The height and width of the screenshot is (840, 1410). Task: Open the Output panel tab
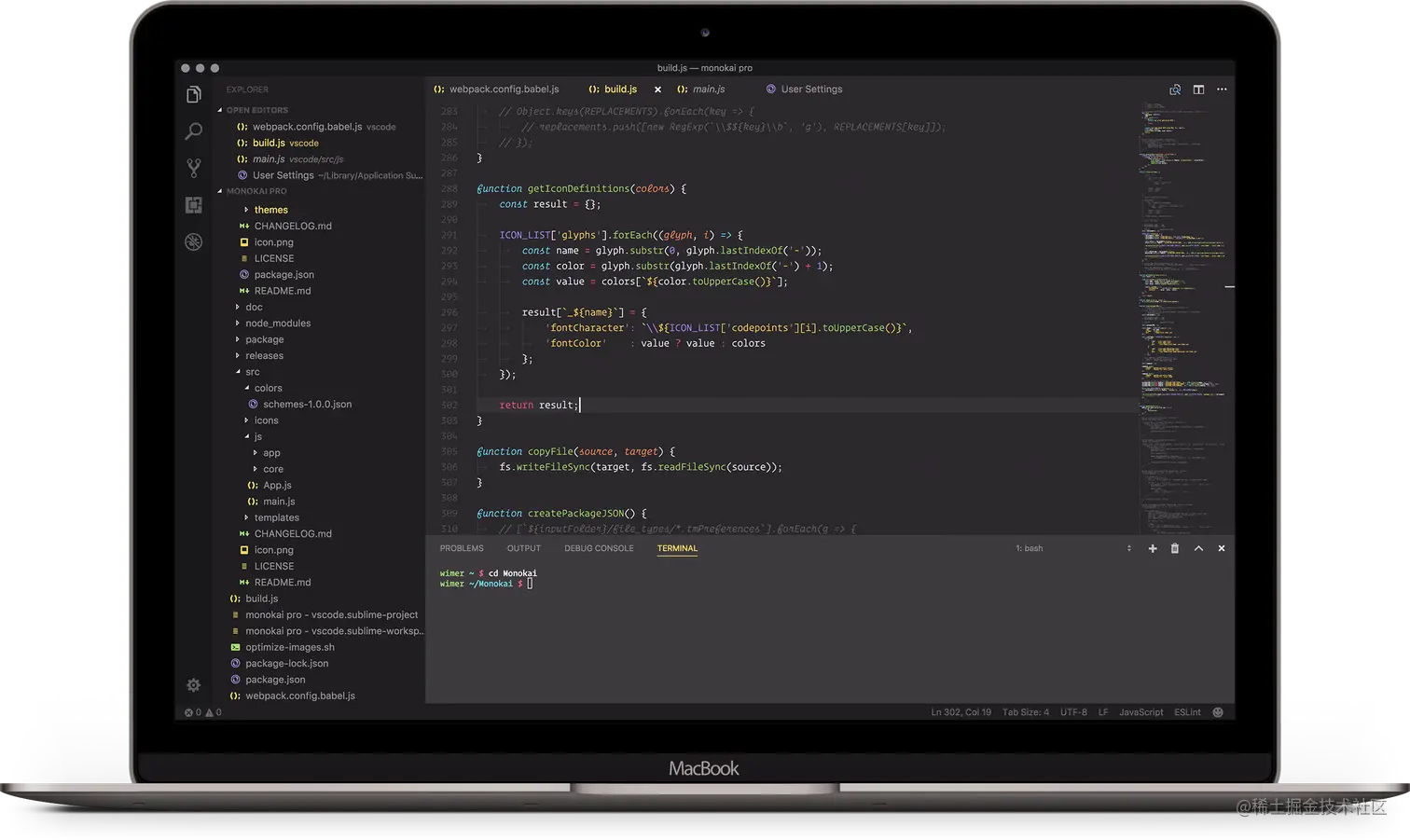point(524,548)
